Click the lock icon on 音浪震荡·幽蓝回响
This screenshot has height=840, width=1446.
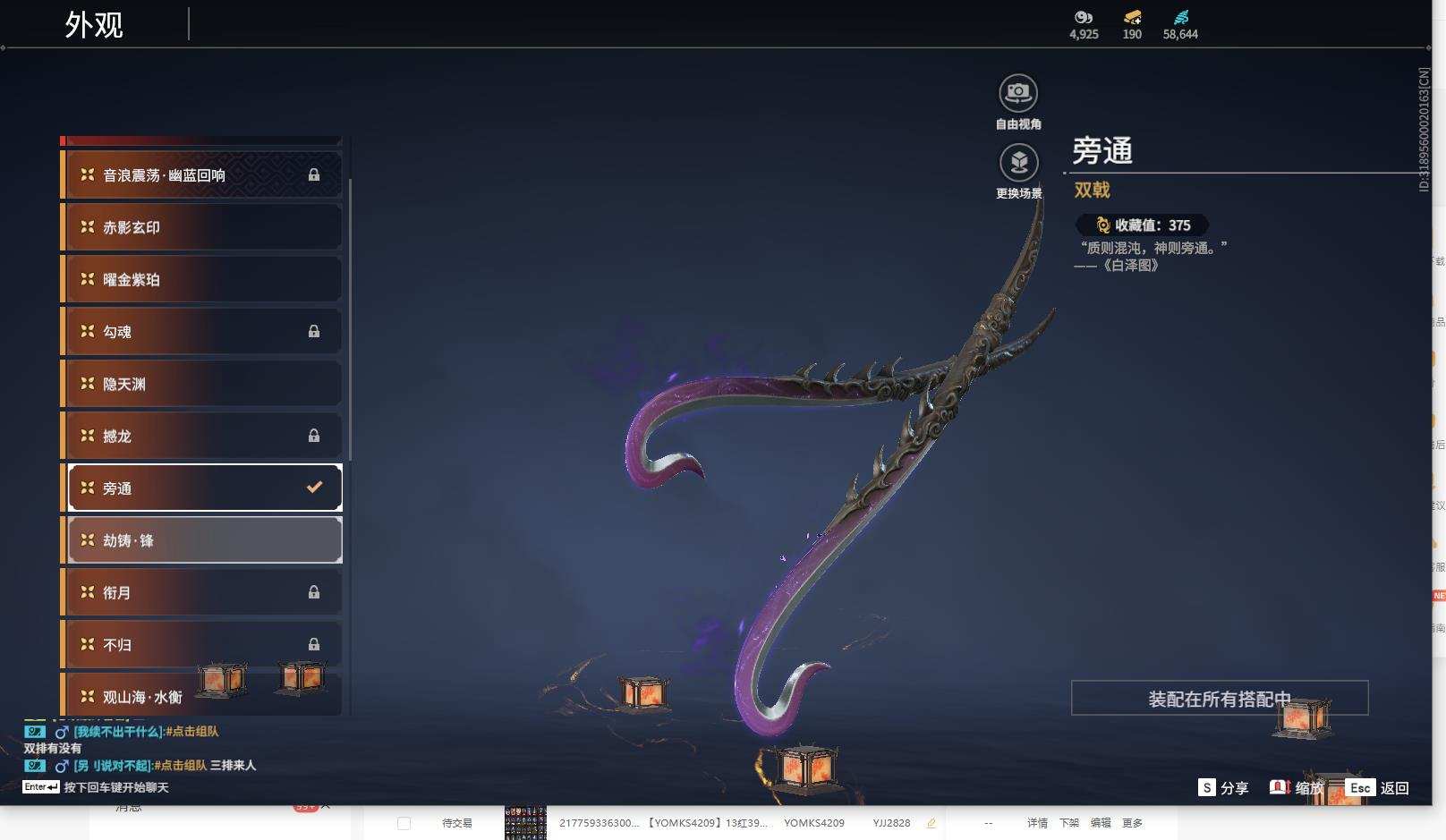314,175
